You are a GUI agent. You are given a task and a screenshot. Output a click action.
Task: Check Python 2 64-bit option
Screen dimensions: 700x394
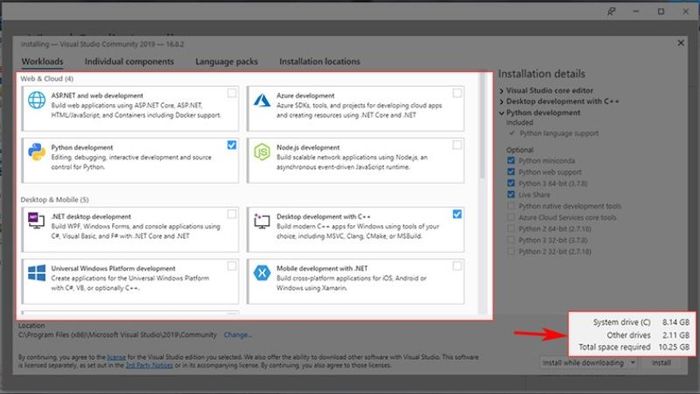(511, 228)
